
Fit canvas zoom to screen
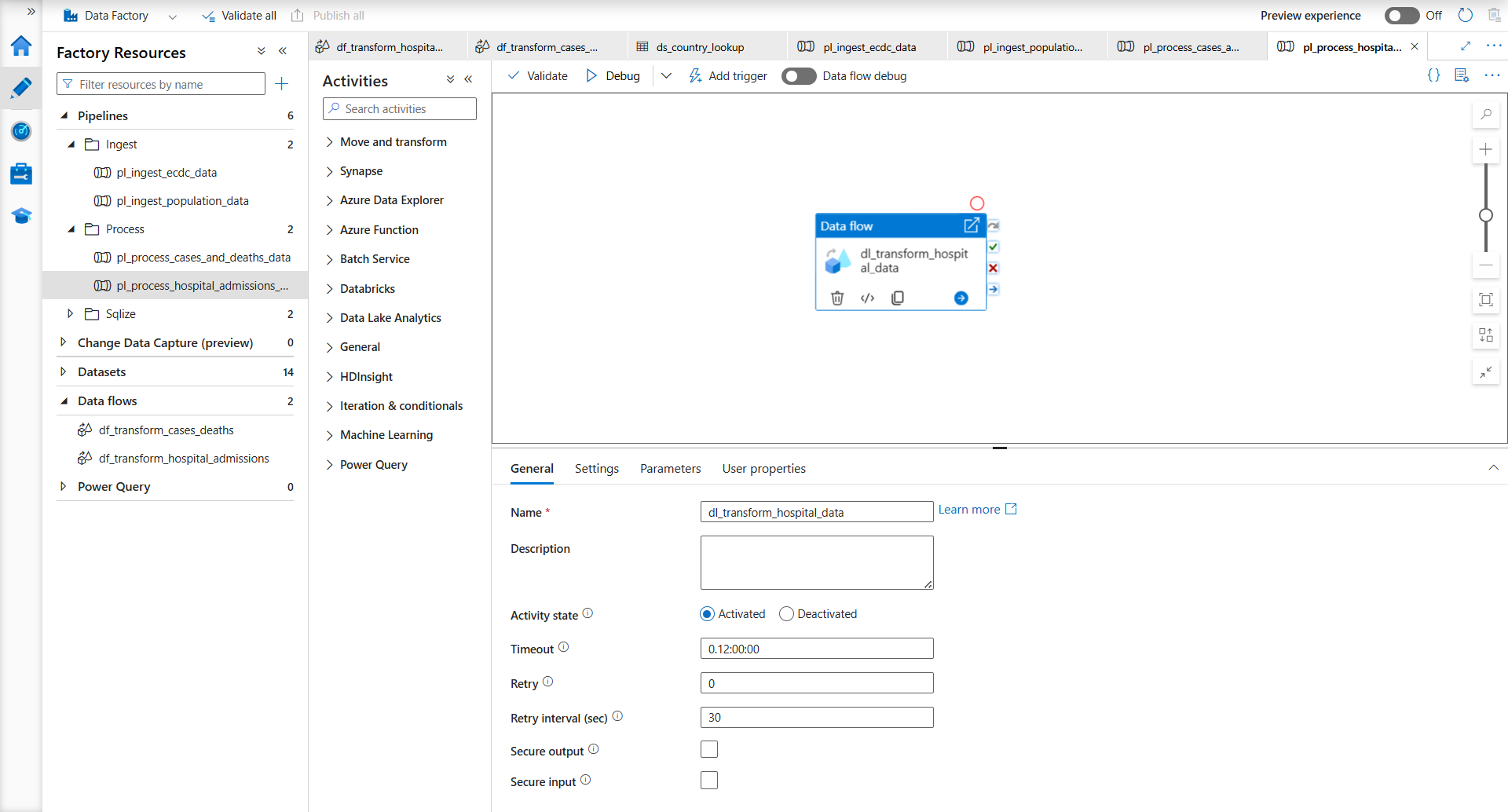click(x=1486, y=299)
